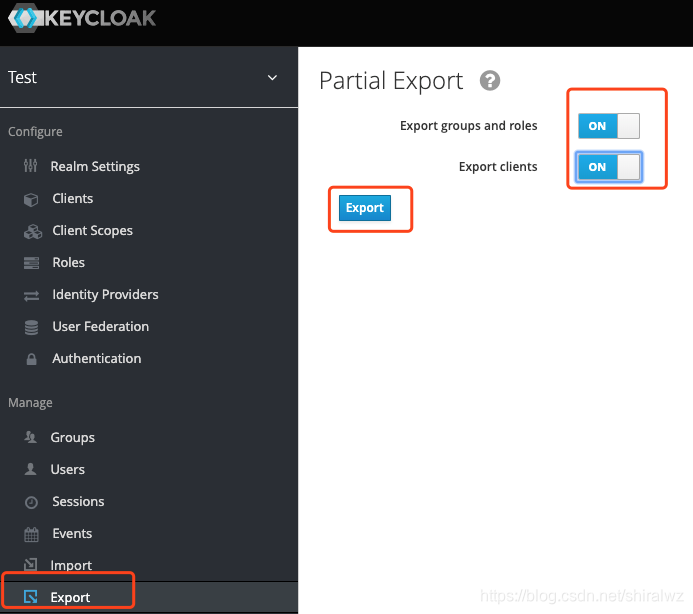Click the Configure section label
The height and width of the screenshot is (614, 693).
click(x=35, y=132)
